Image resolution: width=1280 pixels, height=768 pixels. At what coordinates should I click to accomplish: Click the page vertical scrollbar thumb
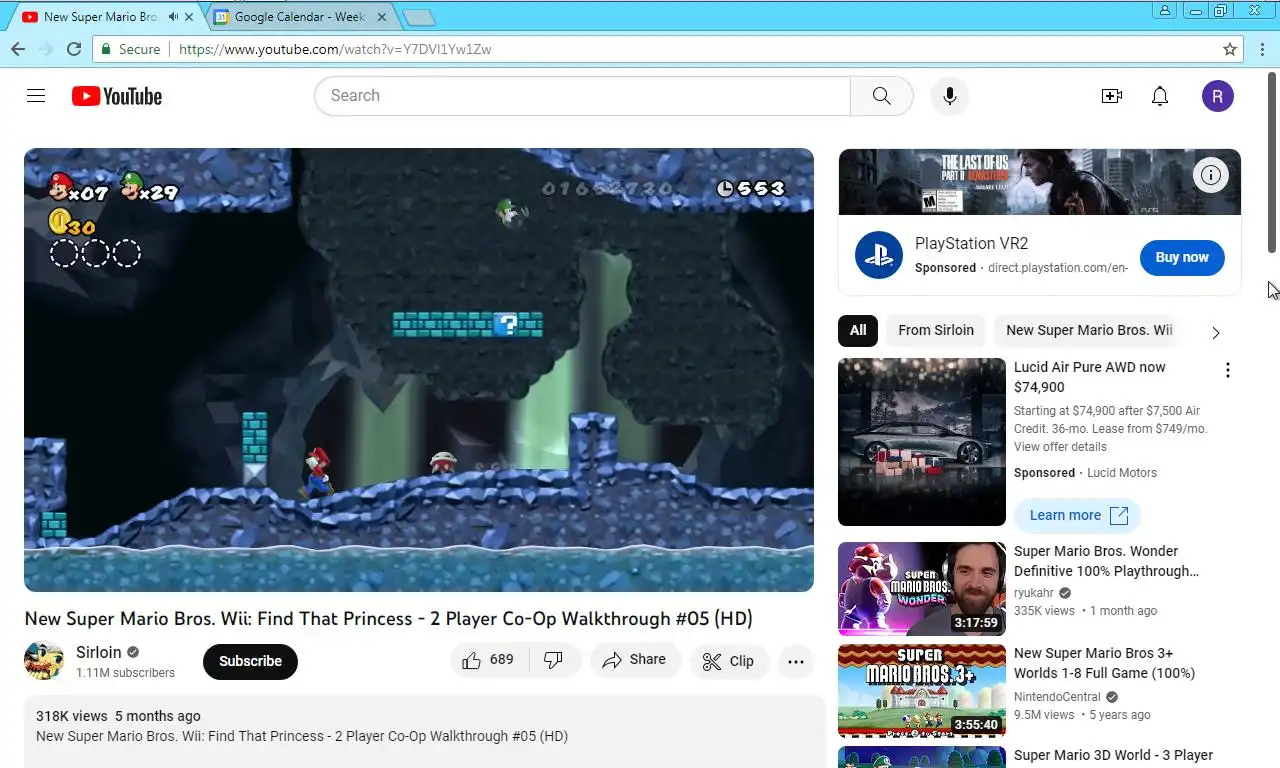coord(1273,162)
